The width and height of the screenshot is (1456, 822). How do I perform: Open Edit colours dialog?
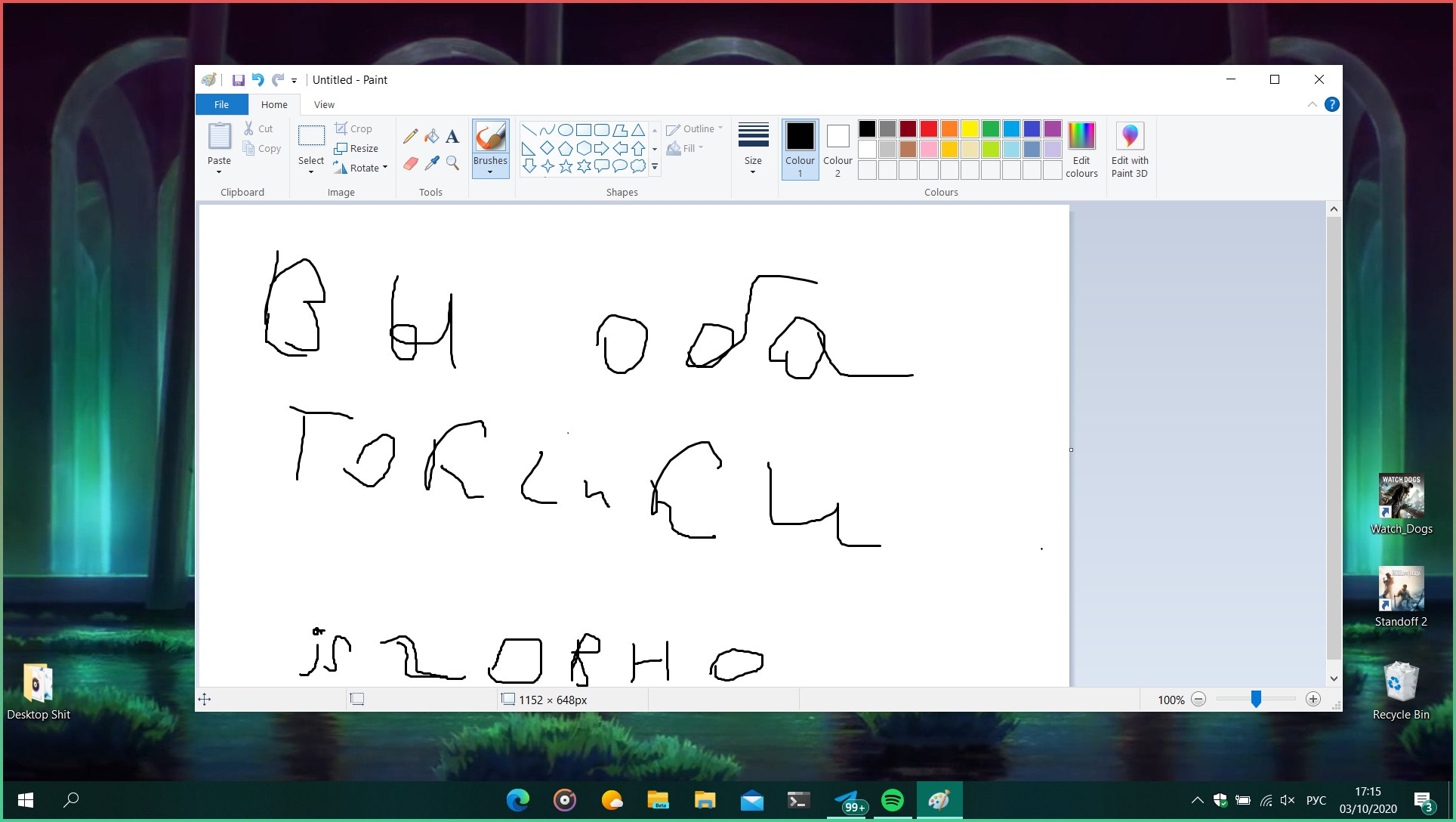1081,150
